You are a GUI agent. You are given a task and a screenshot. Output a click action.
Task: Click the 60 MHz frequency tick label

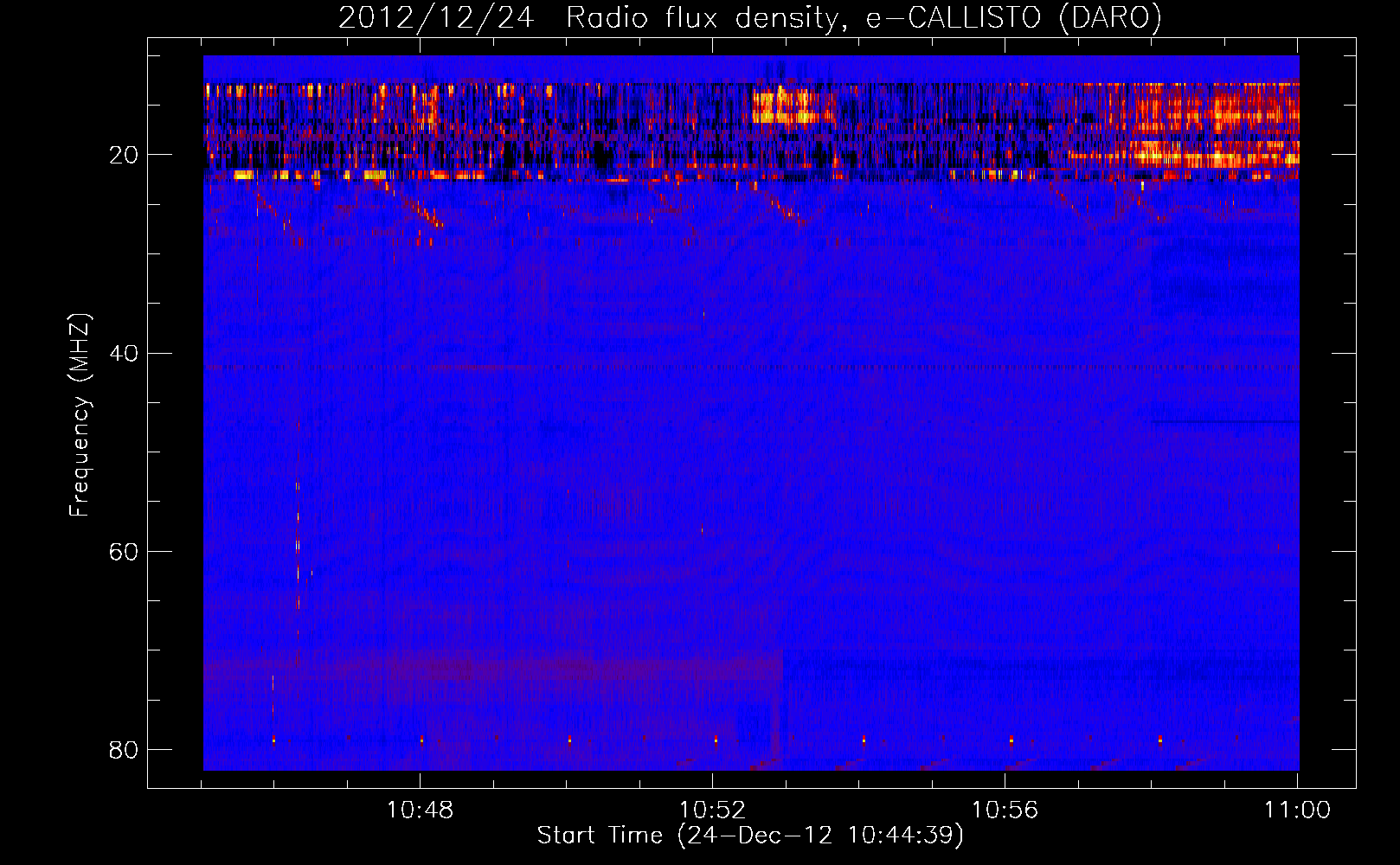click(x=123, y=552)
